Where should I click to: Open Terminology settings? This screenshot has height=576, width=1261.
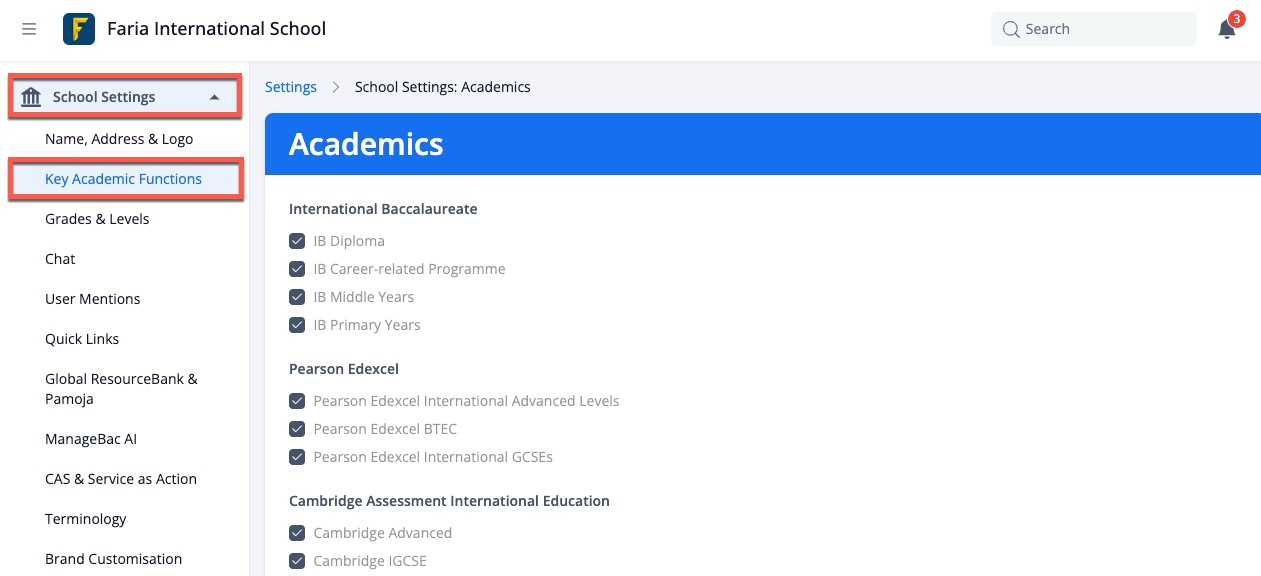86,519
